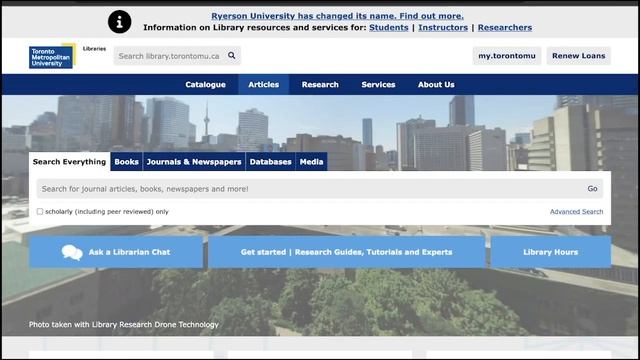Click the site search magnifier icon

click(231, 56)
